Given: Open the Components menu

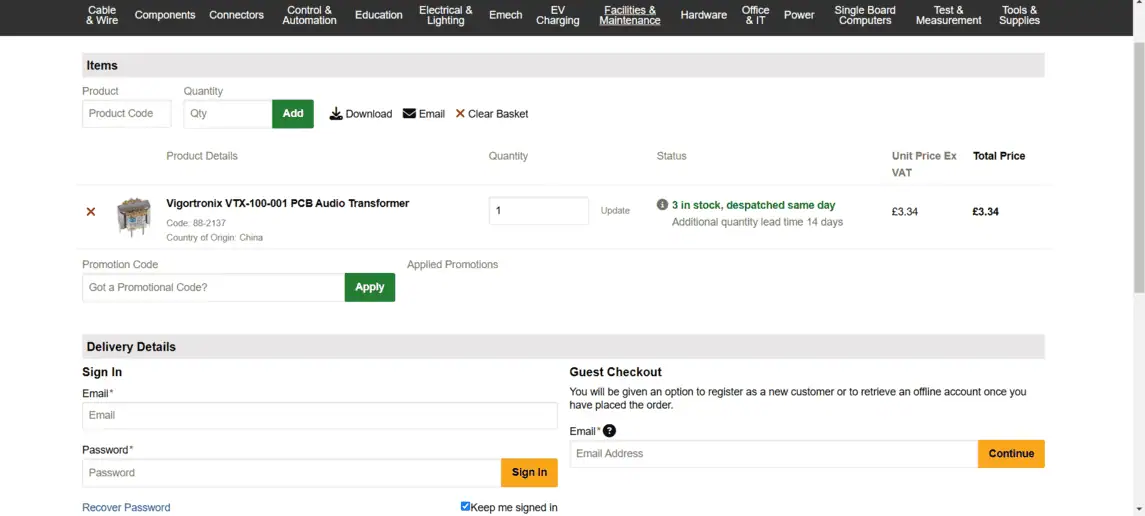Looking at the screenshot, I should pyautogui.click(x=165, y=15).
